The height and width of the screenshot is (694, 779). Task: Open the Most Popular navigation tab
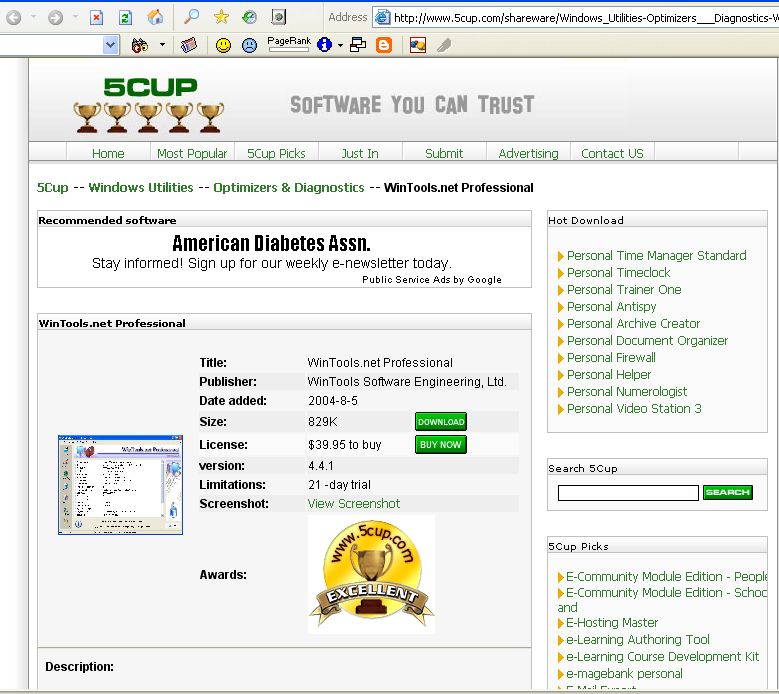coord(192,153)
